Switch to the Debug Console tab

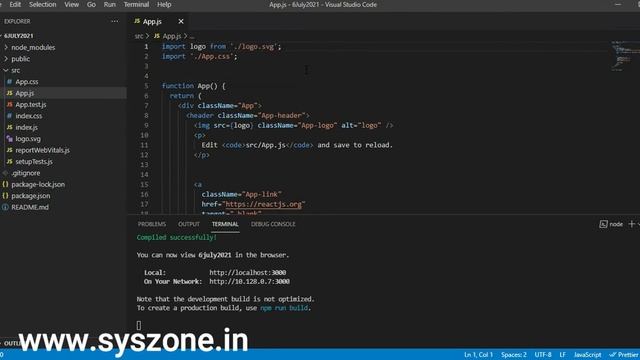tap(273, 224)
